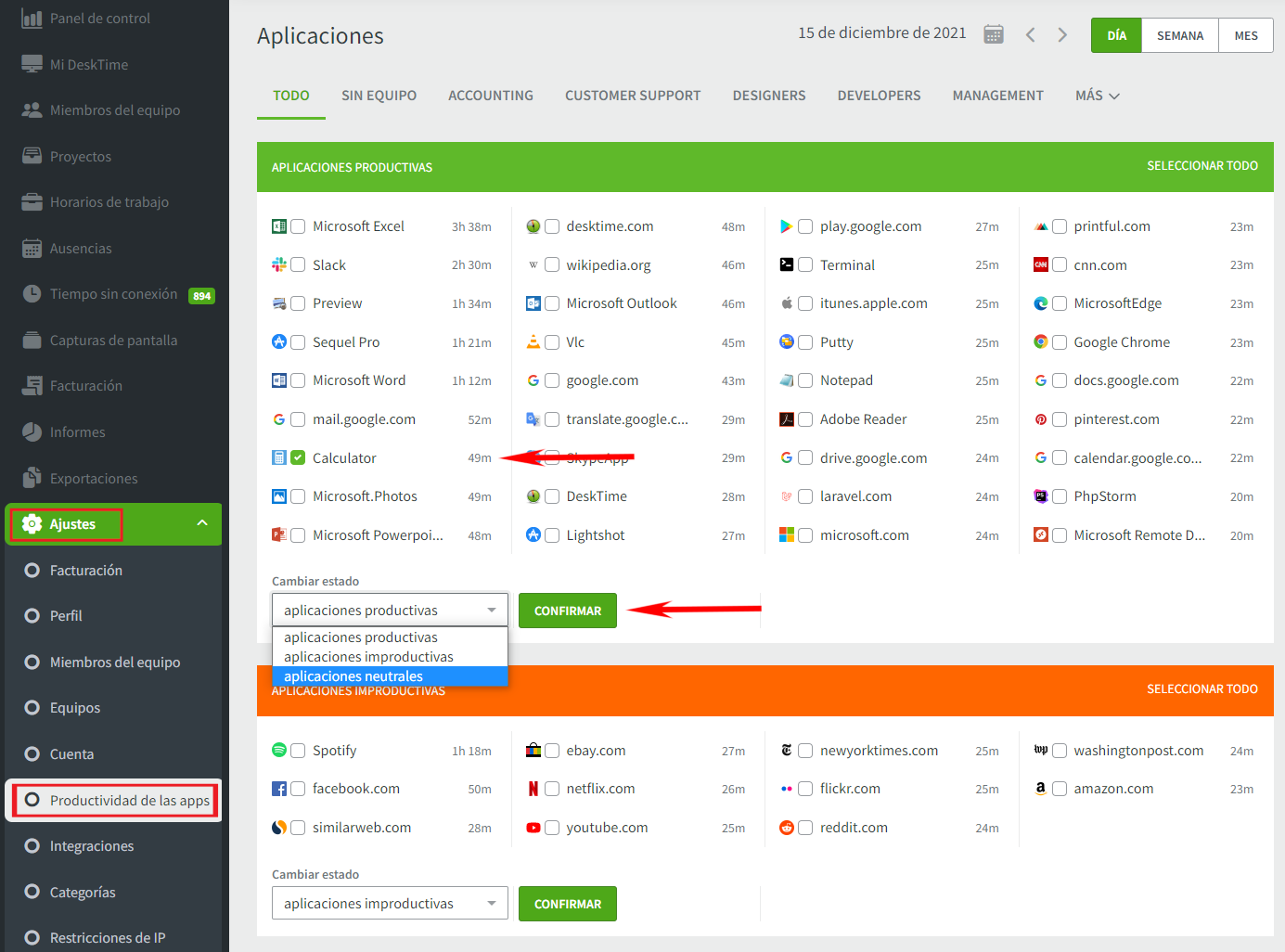Screen dimensions: 1285x952
Task: Click the cnn.com site icon
Action: point(1041,264)
